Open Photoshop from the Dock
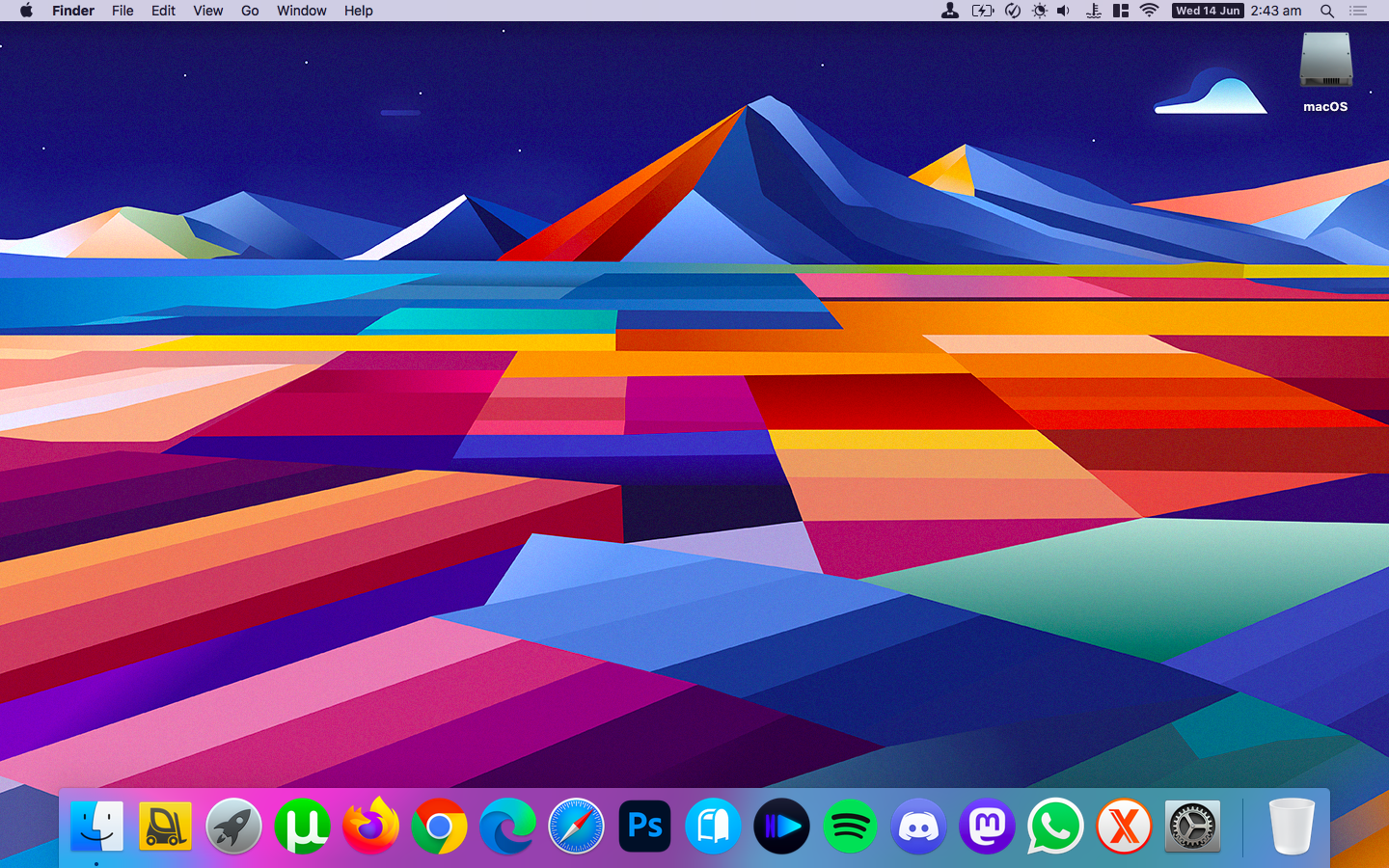This screenshot has height=868, width=1389. coord(644,827)
